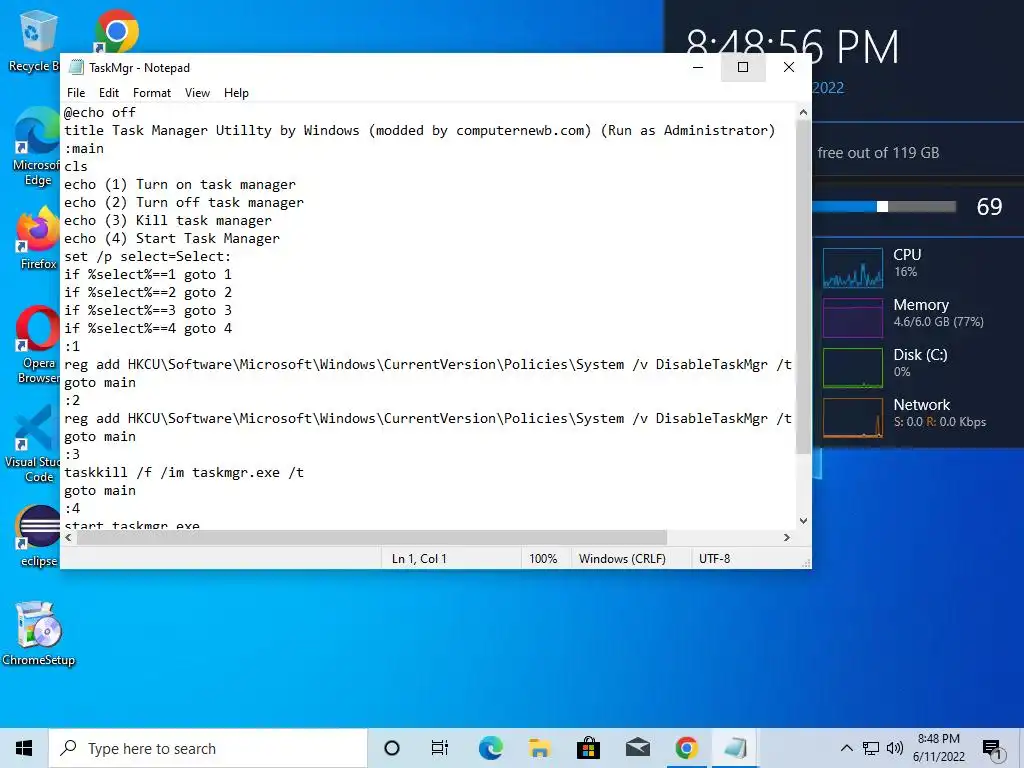Click the Memory usage graph in widget
This screenshot has height=768, width=1024.
(x=853, y=318)
